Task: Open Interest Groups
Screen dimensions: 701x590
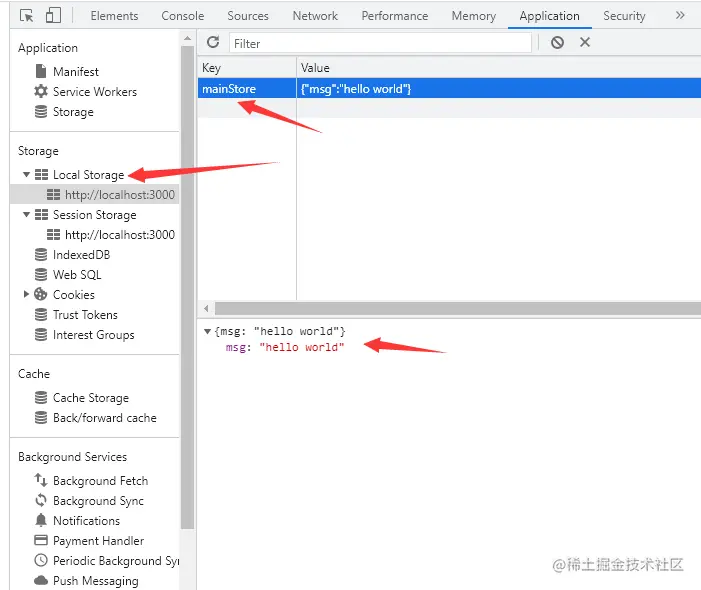Action: [x=93, y=335]
